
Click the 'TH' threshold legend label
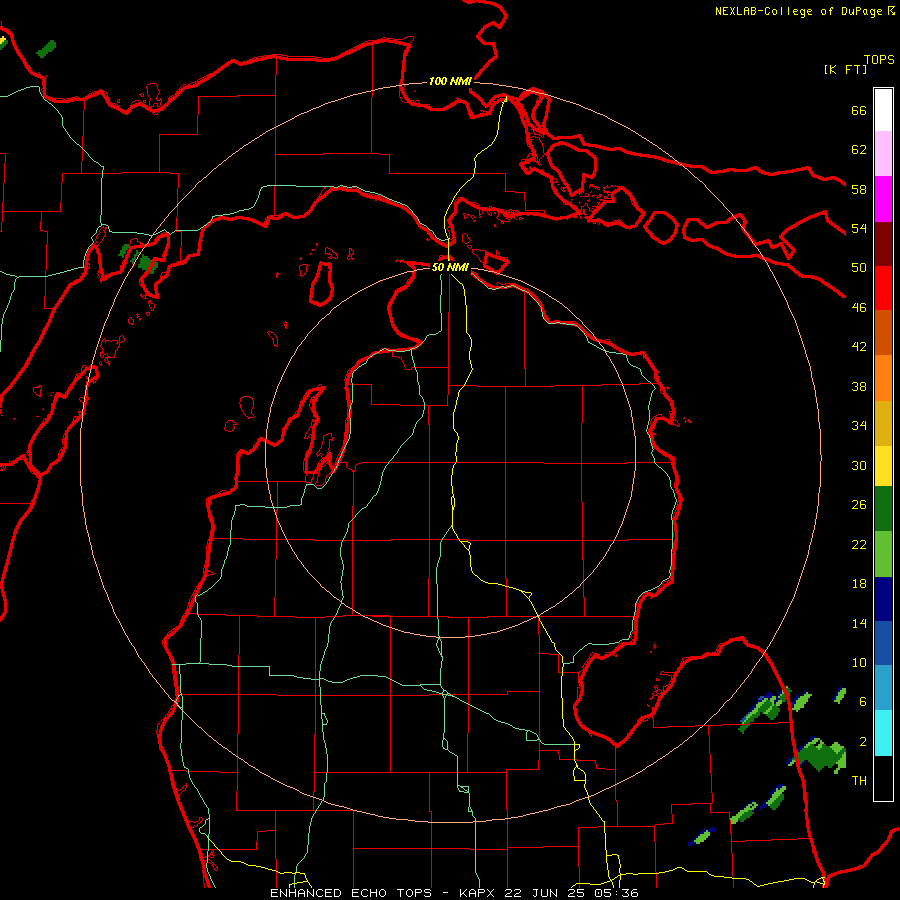[x=859, y=781]
